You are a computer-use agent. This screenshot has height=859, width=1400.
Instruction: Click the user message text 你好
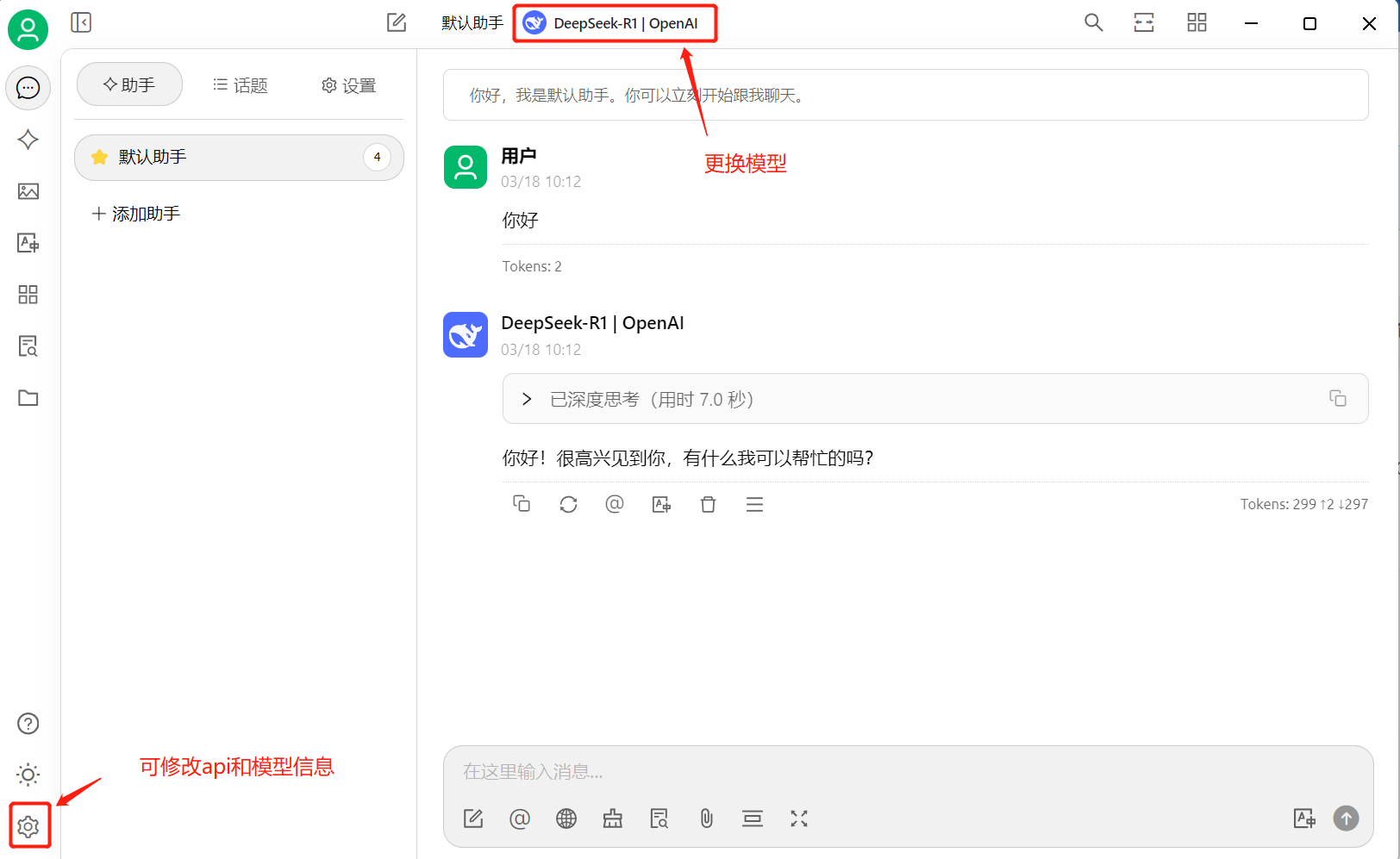(521, 220)
